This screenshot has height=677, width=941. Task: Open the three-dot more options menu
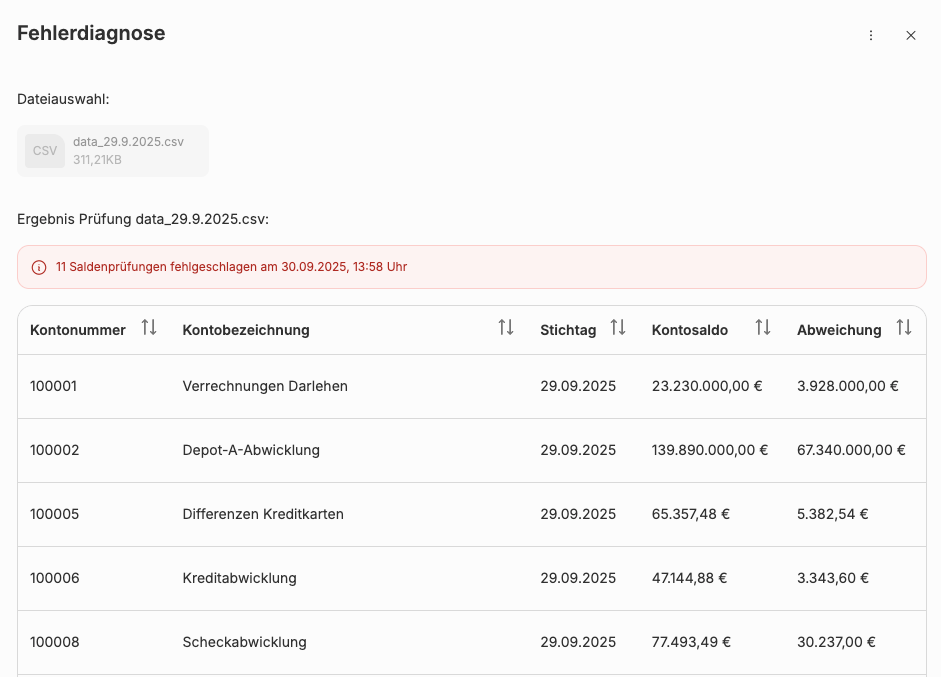coord(870,35)
